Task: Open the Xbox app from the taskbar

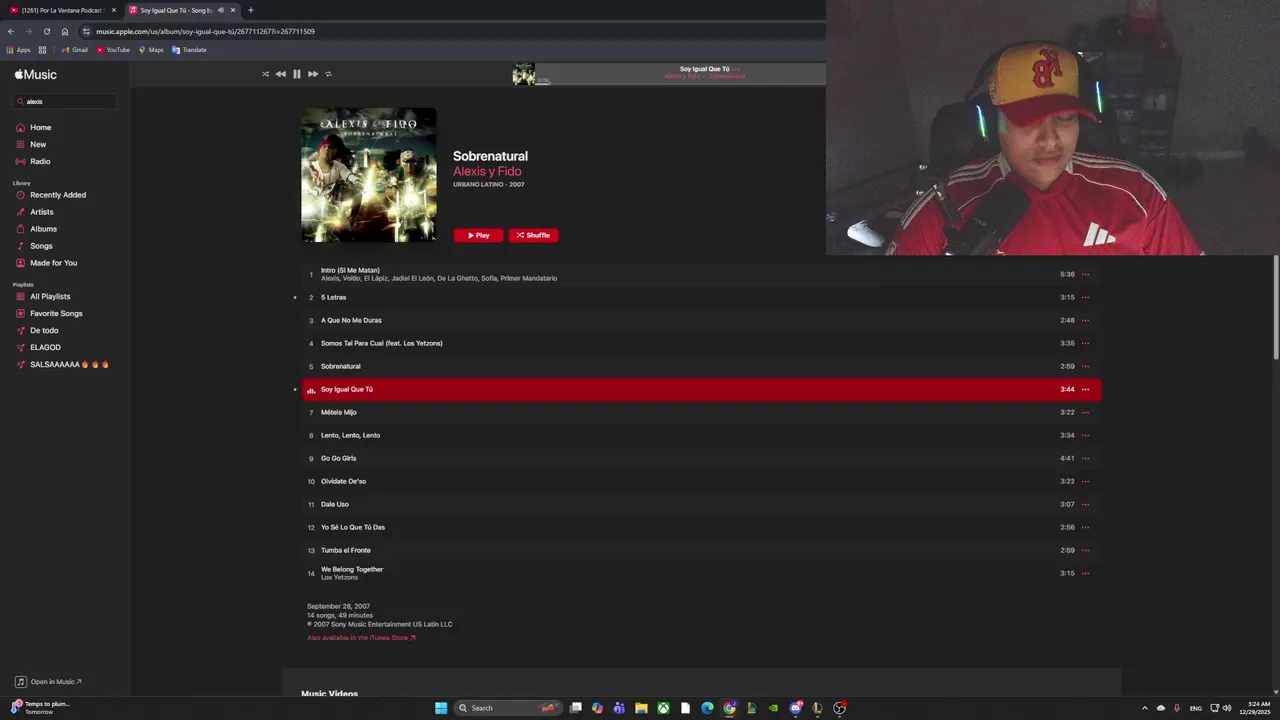Action: [663, 708]
